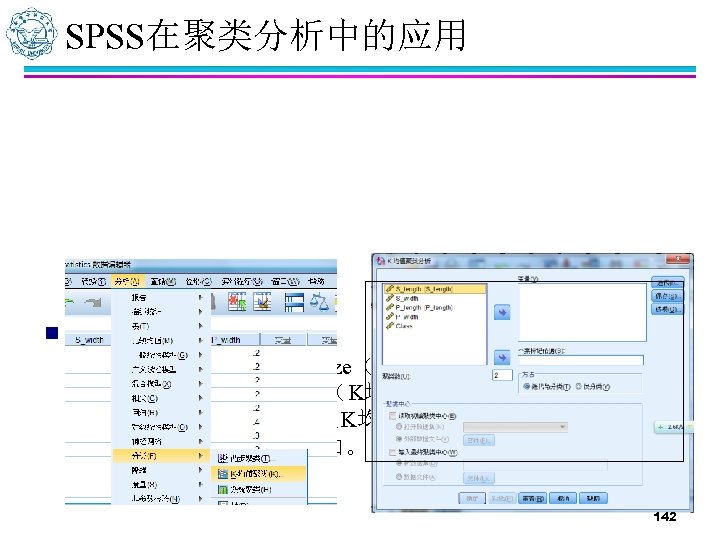Click the lower blue arrow beside the label-cases field
The width and height of the screenshot is (720, 540).
tap(502, 357)
